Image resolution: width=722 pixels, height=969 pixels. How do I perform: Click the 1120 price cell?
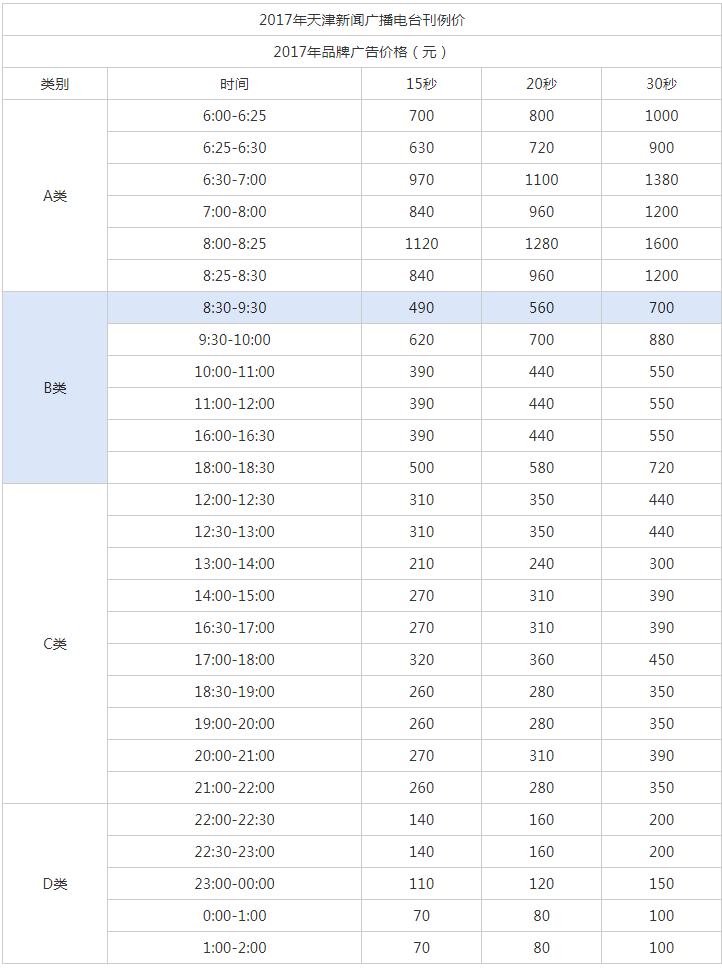coord(421,243)
